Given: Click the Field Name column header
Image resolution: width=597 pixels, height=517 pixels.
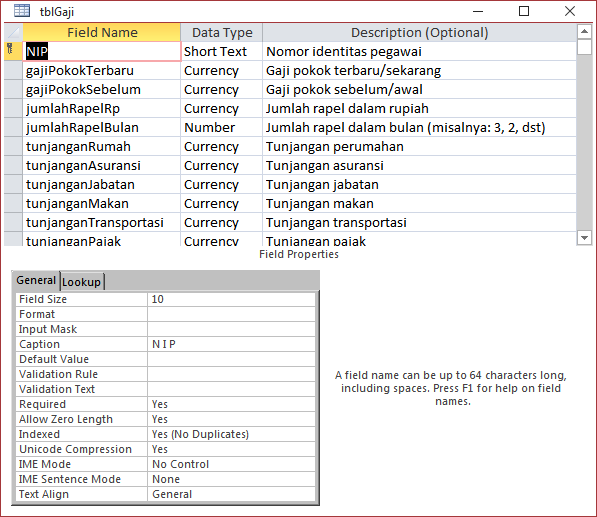Looking at the screenshot, I should point(102,32).
